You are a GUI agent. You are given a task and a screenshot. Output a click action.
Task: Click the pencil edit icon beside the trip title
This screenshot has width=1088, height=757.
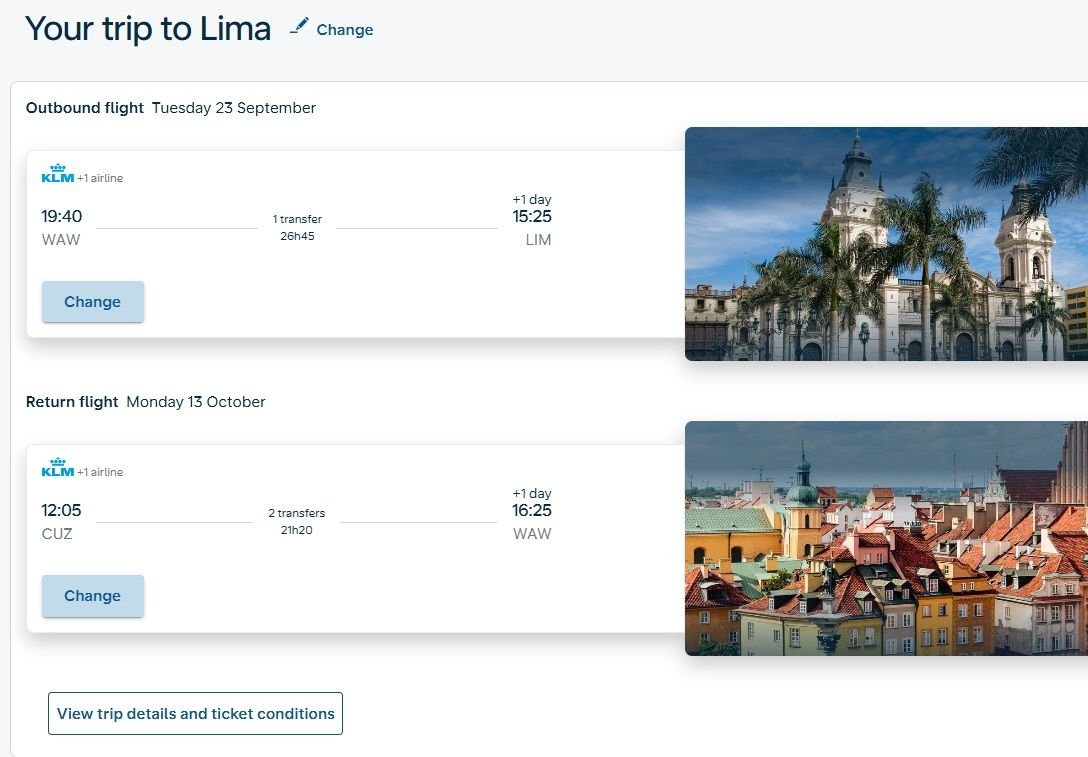click(297, 27)
